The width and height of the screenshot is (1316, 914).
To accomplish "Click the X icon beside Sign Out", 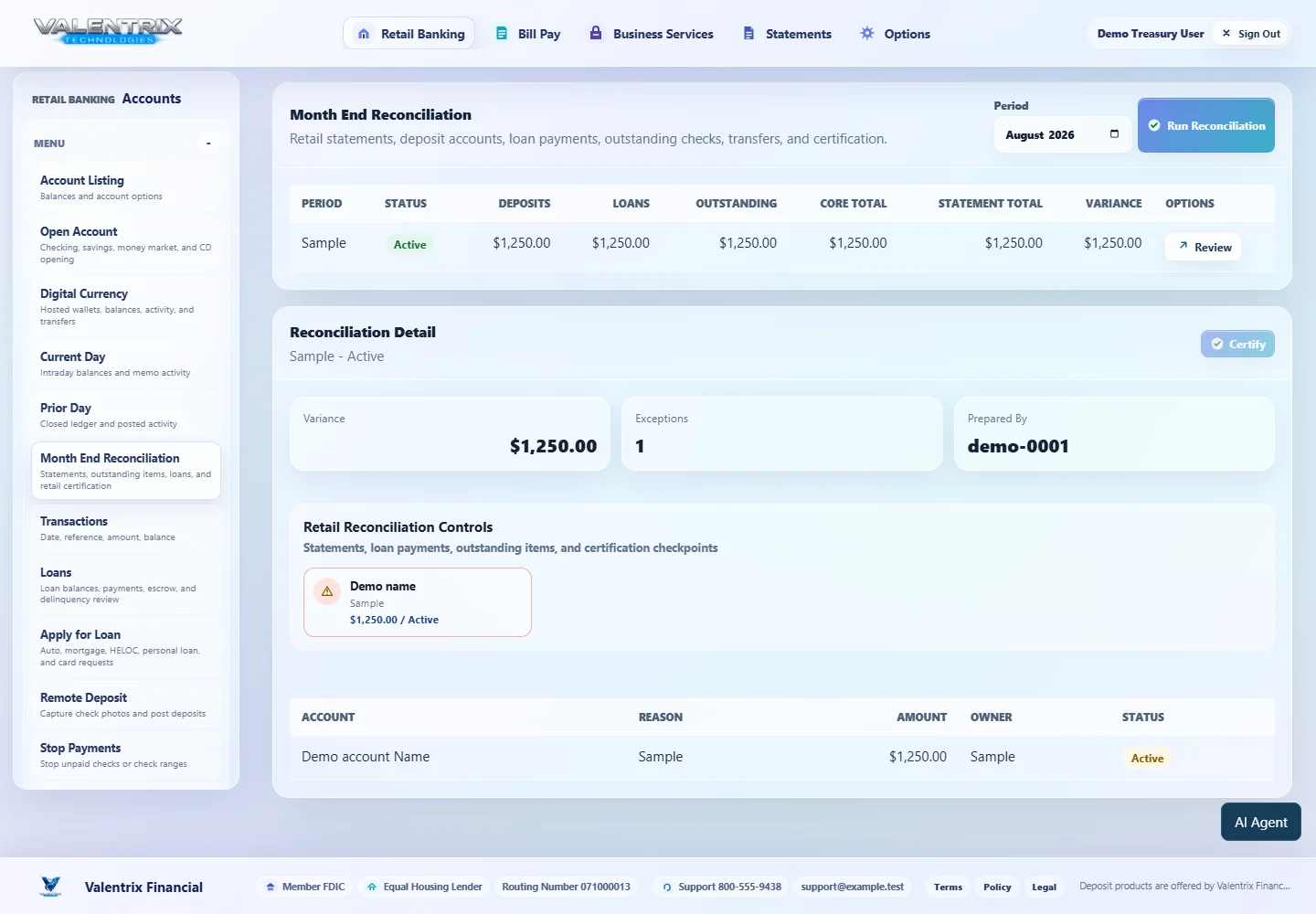I will pos(1226,33).
